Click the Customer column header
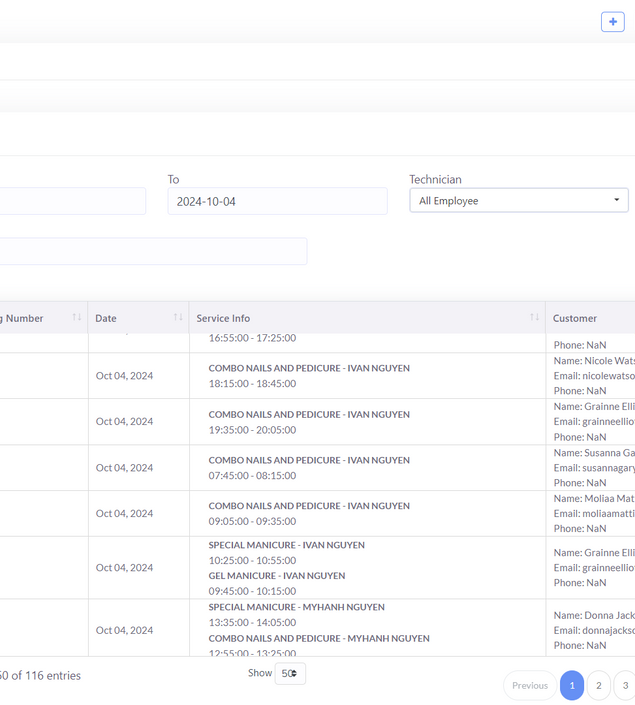 575,318
